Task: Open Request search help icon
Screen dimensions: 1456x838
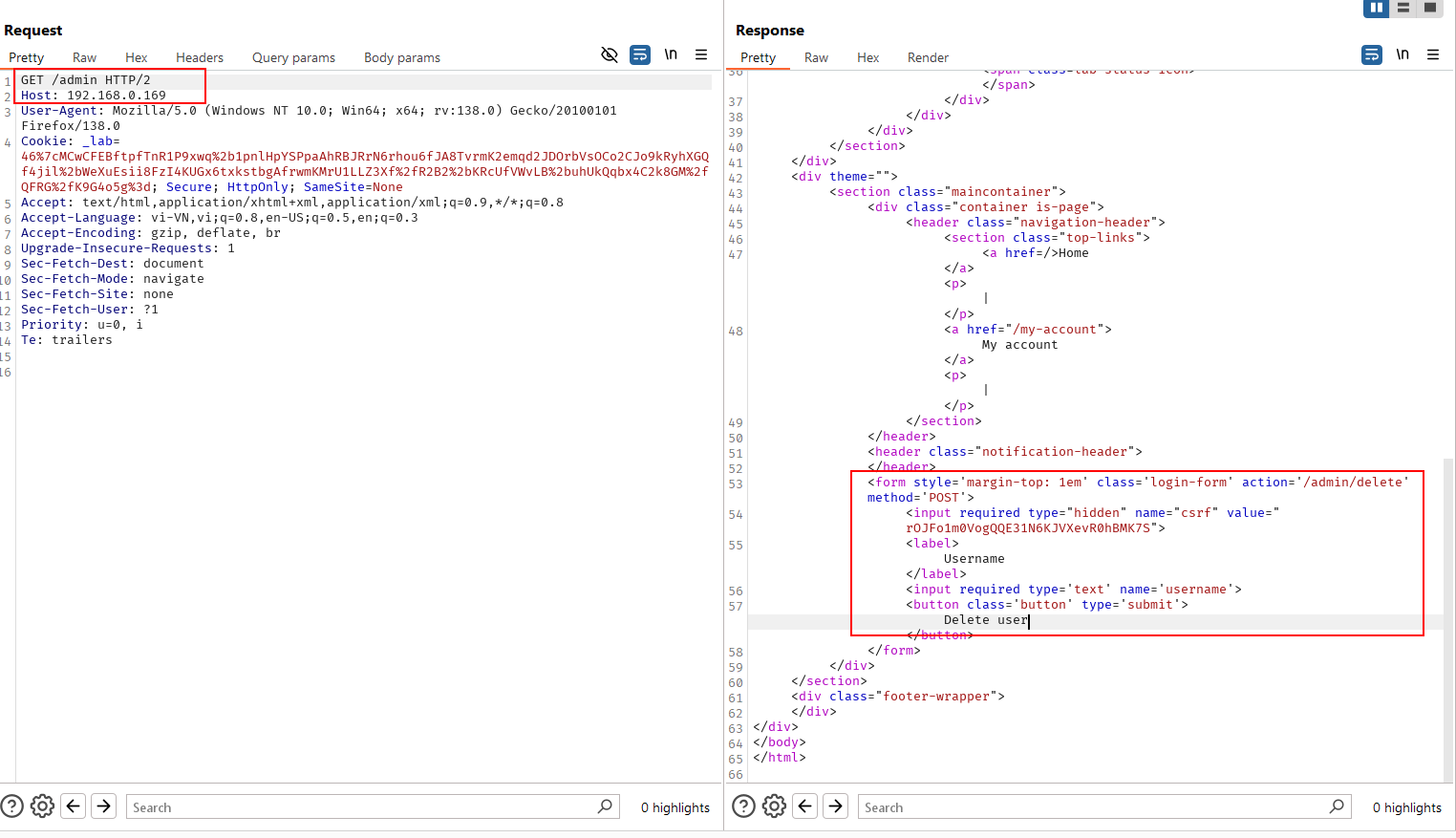Action: click(11, 806)
